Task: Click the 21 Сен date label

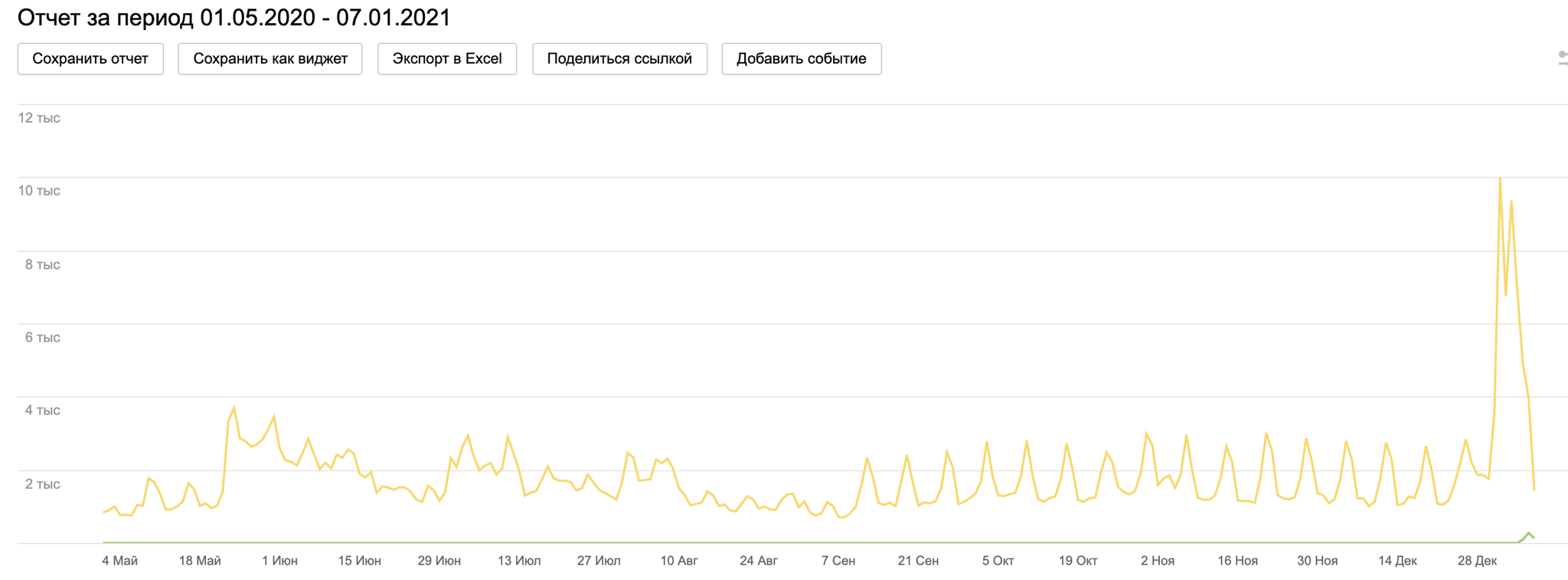Action: point(918,561)
